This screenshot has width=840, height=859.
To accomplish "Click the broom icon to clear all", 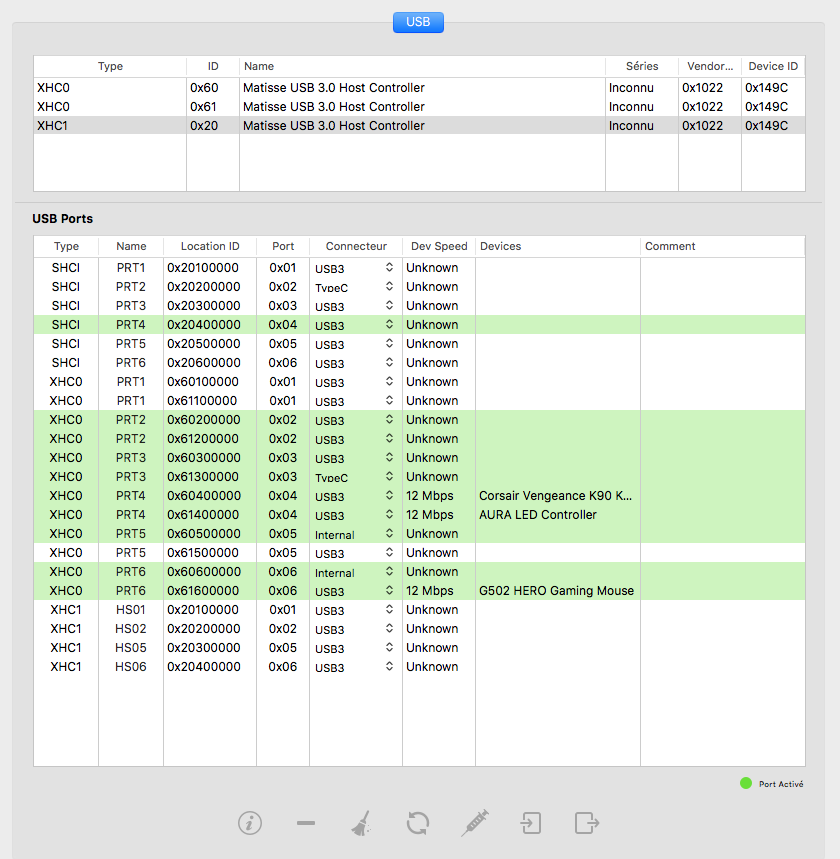I will click(x=361, y=823).
